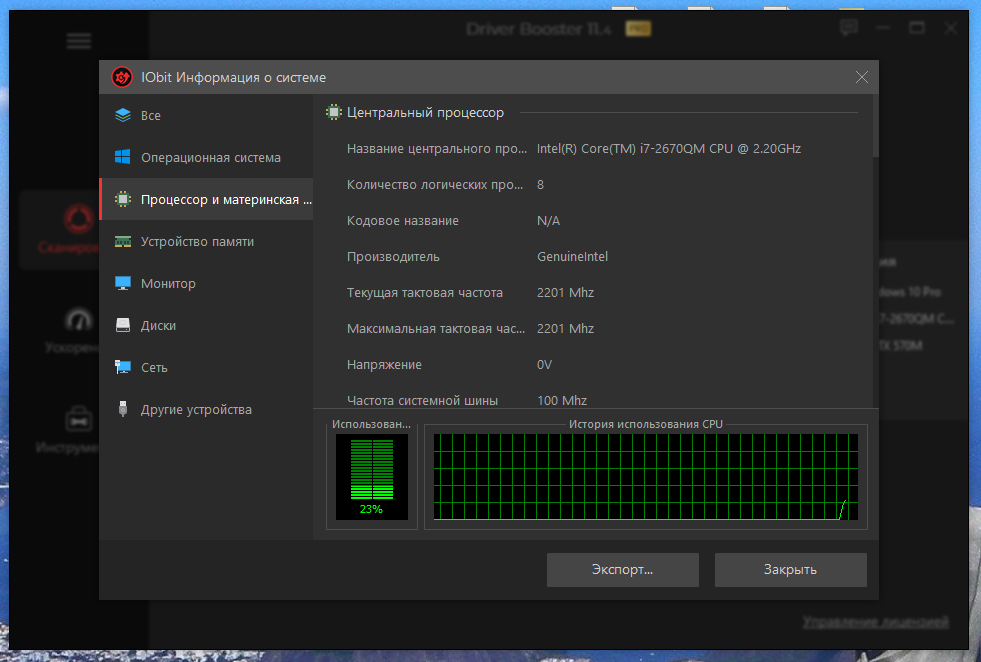Screen dimensions: 981x662
Task: Click the RAM module icon for Устройство памяти
Action: click(123, 242)
